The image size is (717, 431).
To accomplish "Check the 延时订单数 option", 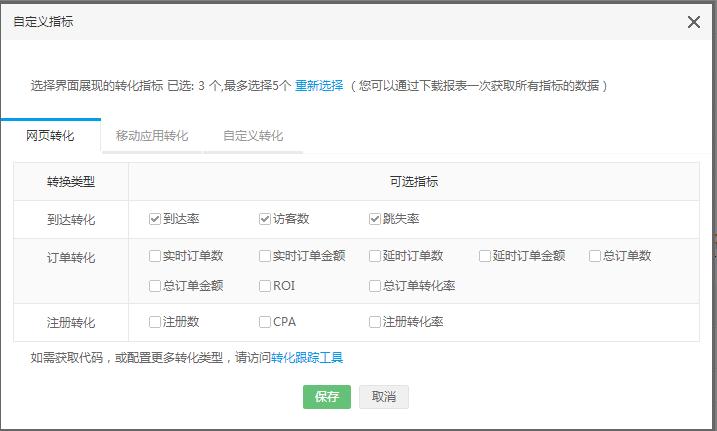I will pos(375,256).
